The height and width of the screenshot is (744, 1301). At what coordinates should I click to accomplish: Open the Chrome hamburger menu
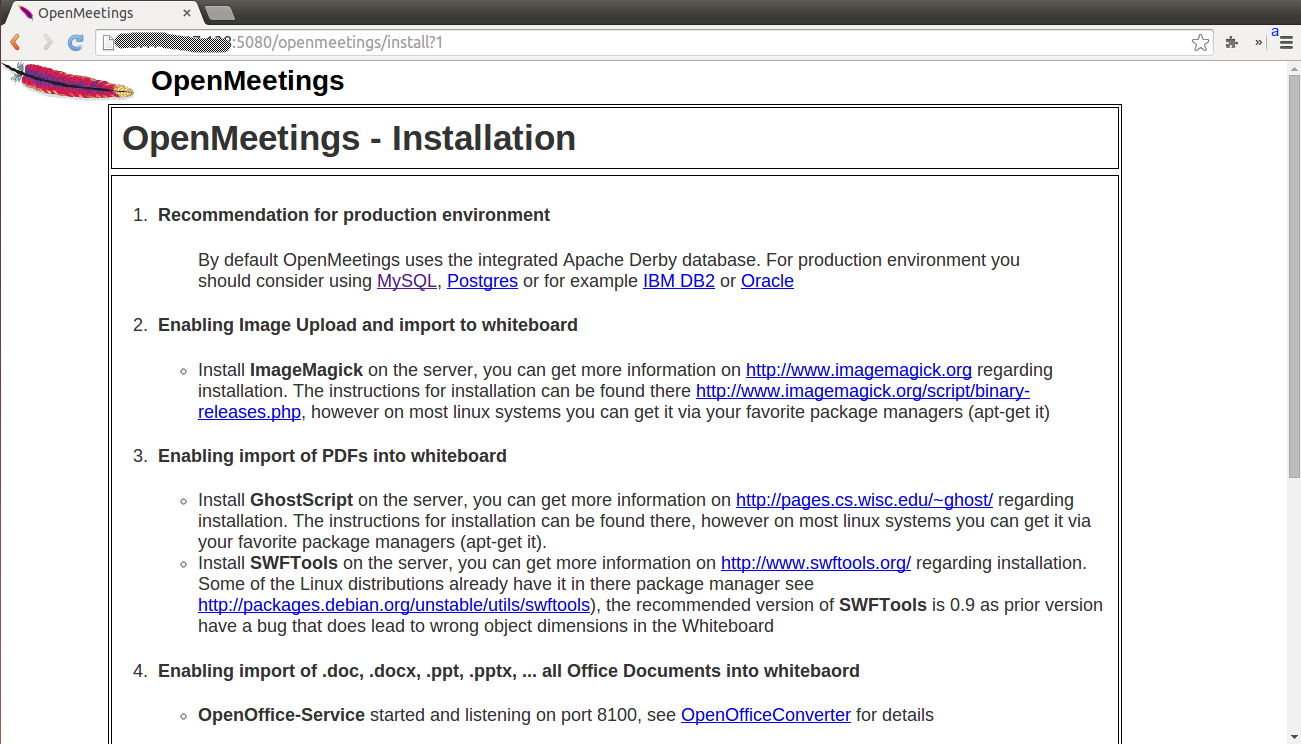(x=1286, y=42)
